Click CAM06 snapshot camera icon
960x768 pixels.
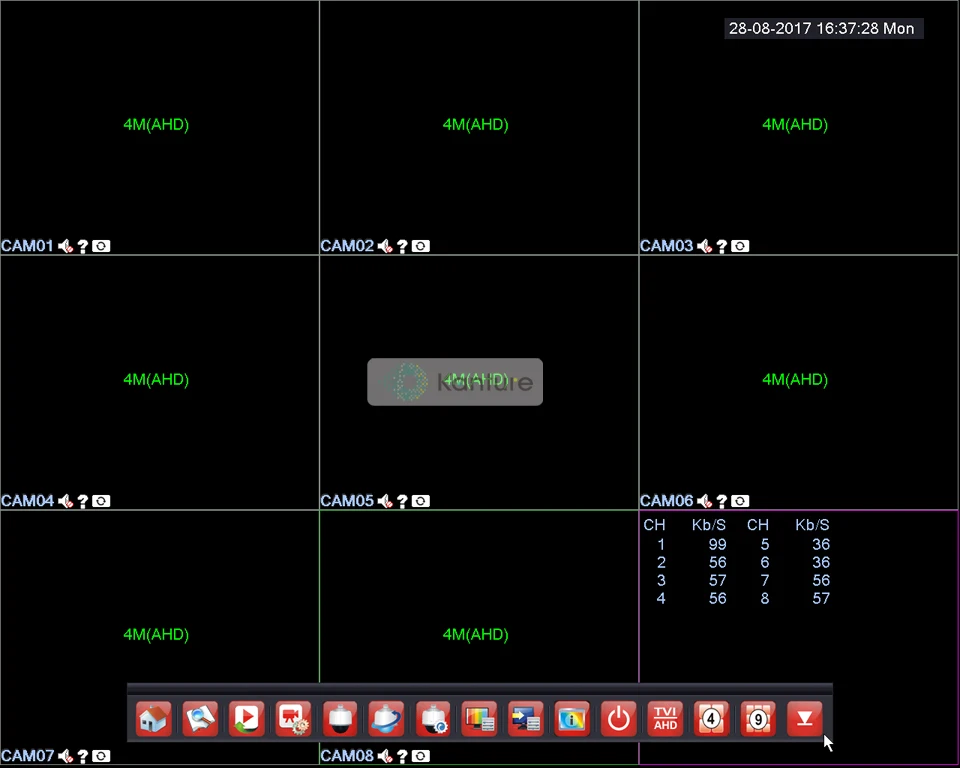[740, 501]
